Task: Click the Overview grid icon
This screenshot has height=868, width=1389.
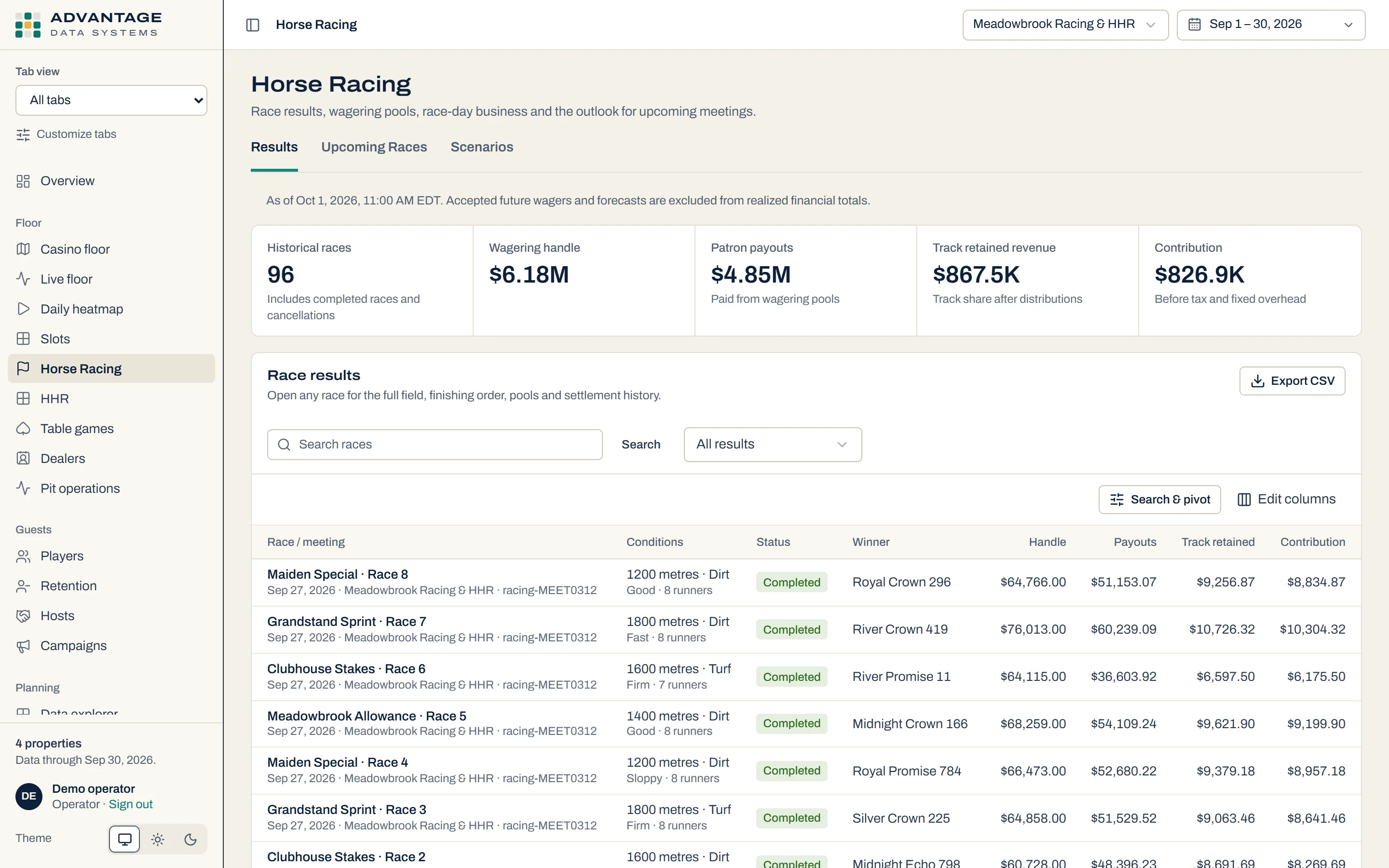Action: pos(23,181)
